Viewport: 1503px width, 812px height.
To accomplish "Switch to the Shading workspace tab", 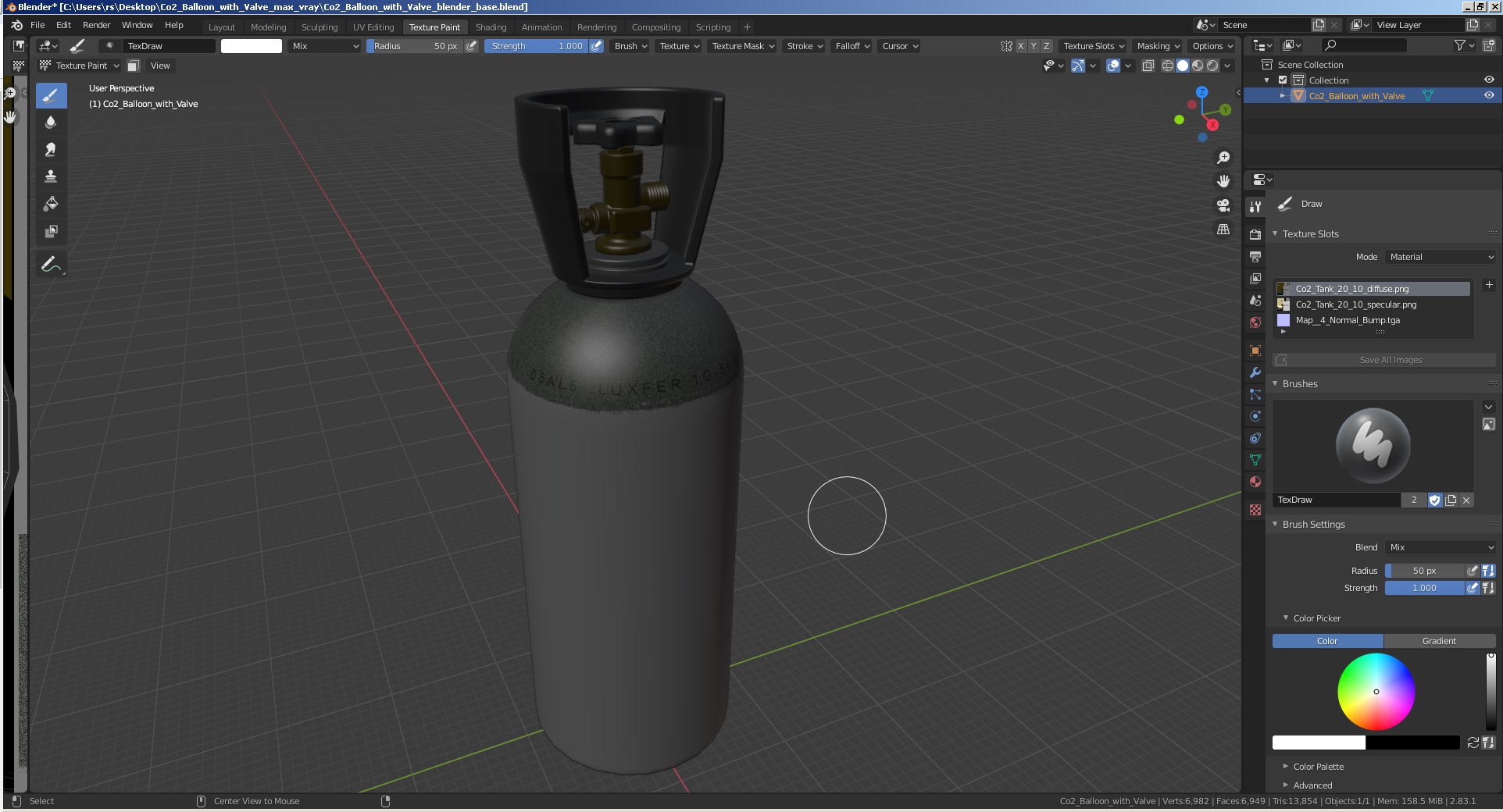I will 491,27.
